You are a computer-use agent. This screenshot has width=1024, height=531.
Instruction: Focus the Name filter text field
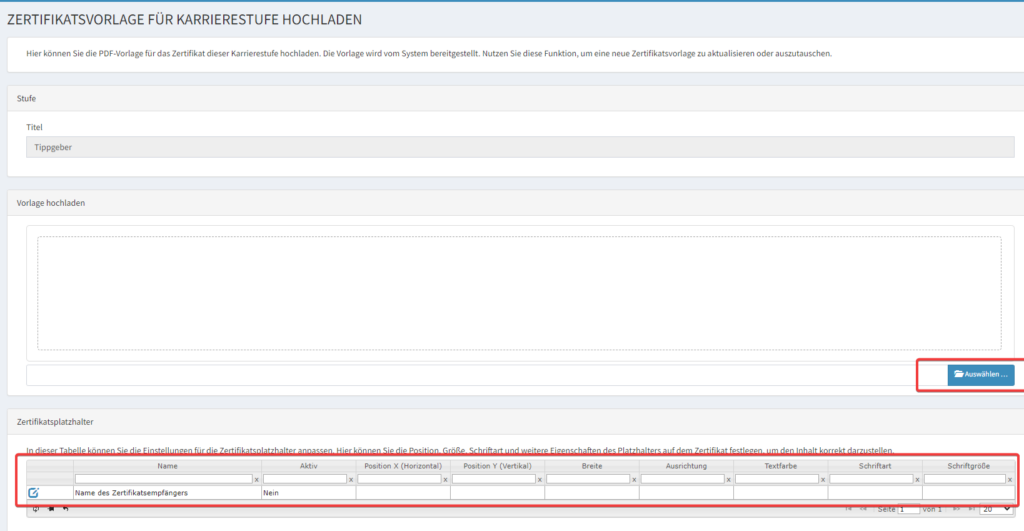(x=163, y=480)
